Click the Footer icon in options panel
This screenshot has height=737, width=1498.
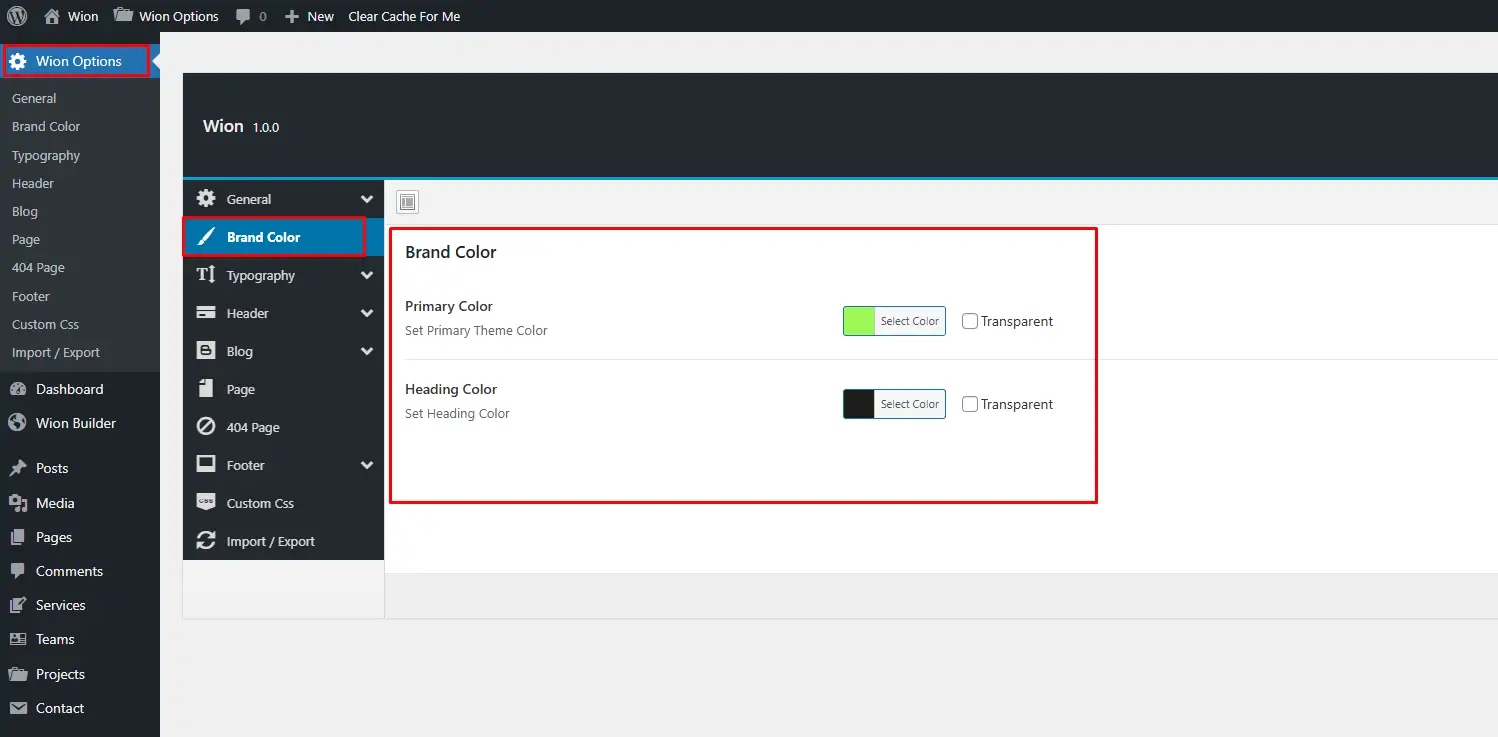206,465
